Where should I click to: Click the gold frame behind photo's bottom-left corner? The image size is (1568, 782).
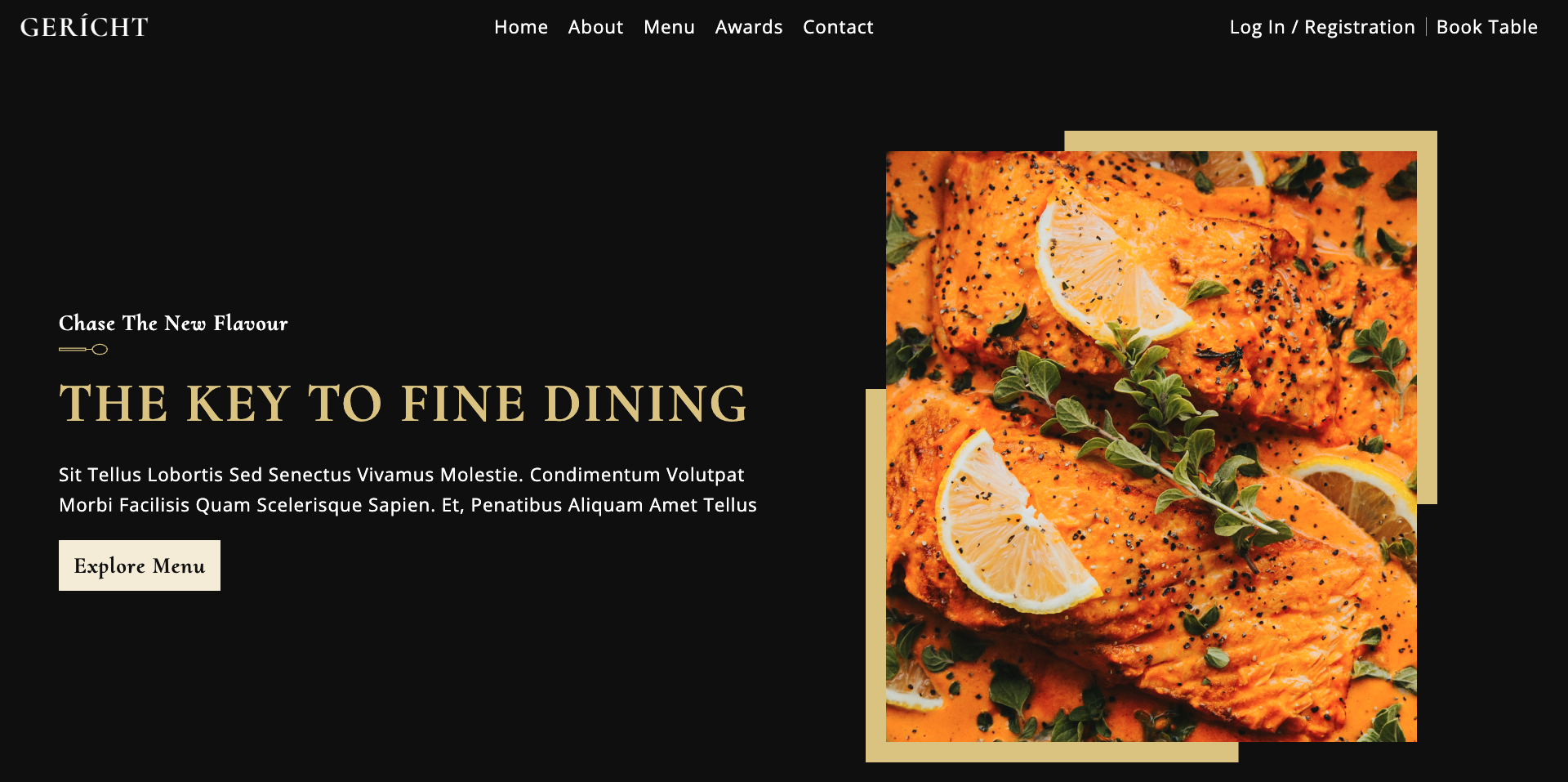(876, 752)
